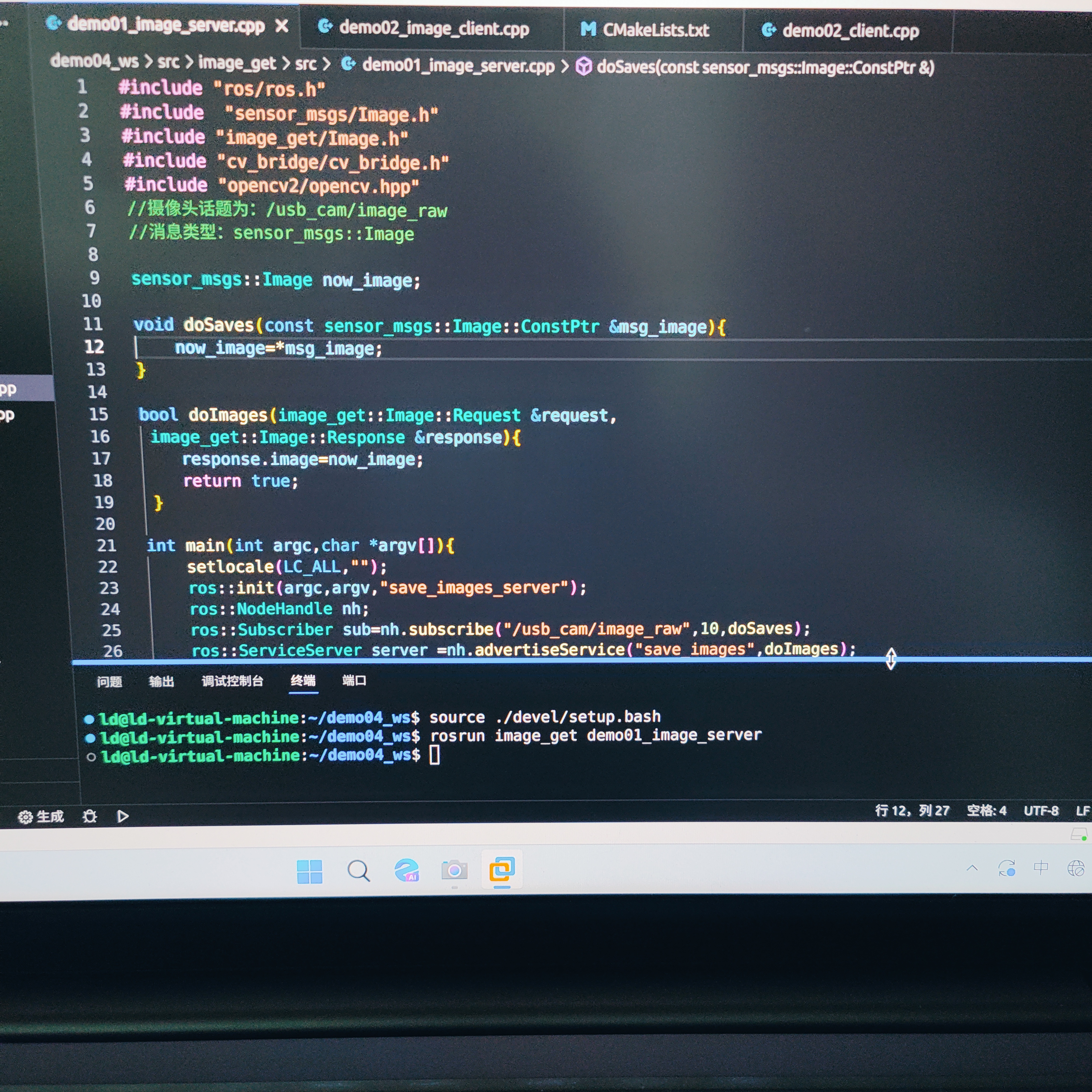The height and width of the screenshot is (1092, 1092).
Task: Click the UTF-8 encoding indicator
Action: pos(1040,811)
